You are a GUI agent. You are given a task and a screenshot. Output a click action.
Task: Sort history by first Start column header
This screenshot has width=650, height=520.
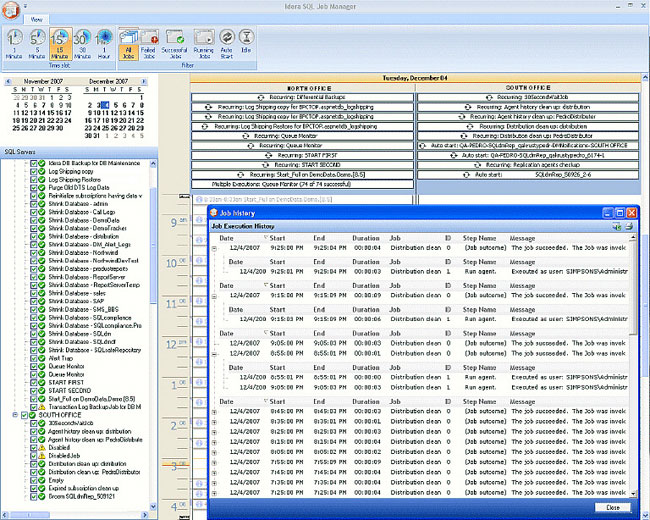pyautogui.click(x=277, y=238)
